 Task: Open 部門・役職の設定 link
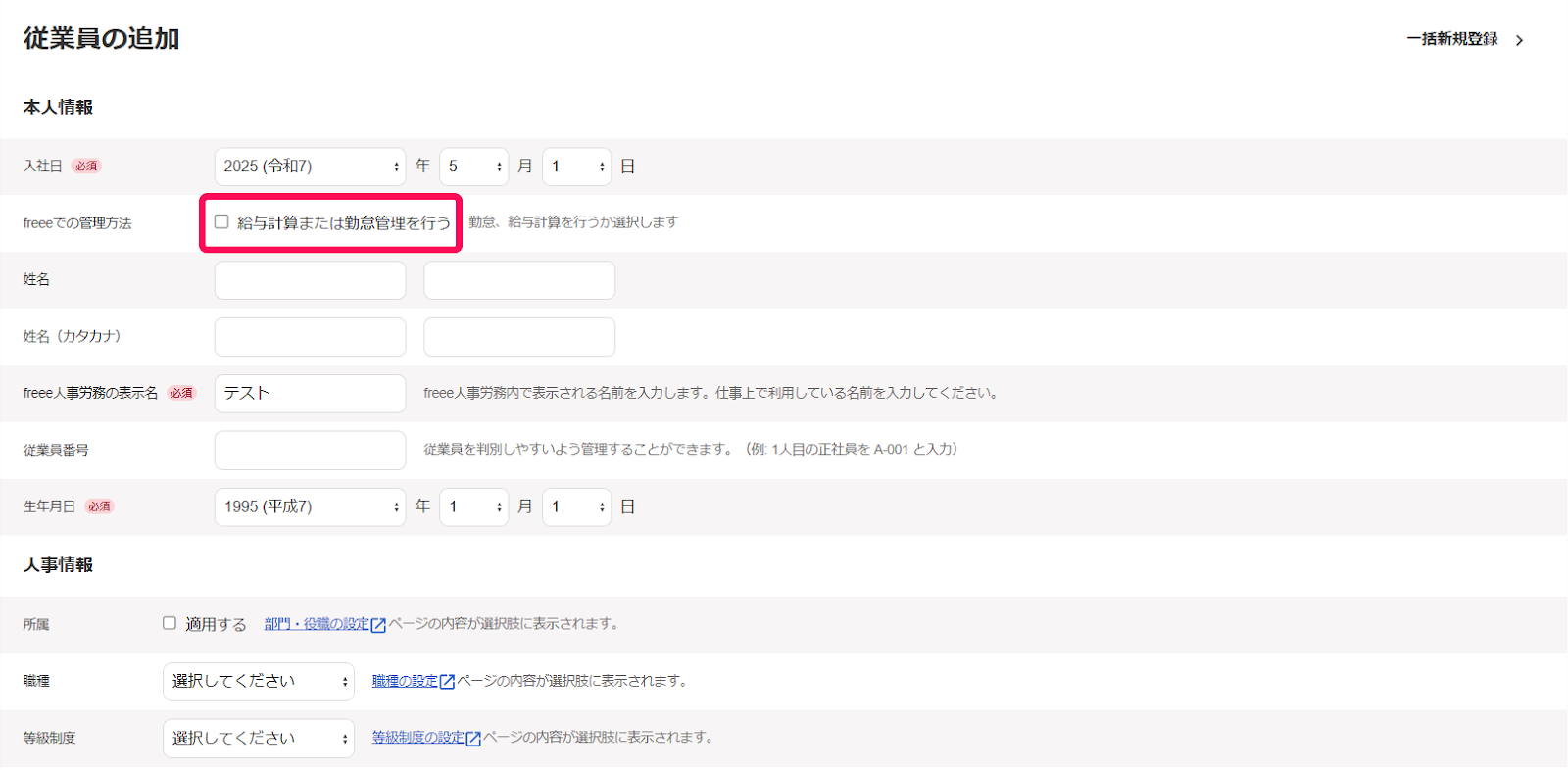[x=317, y=624]
